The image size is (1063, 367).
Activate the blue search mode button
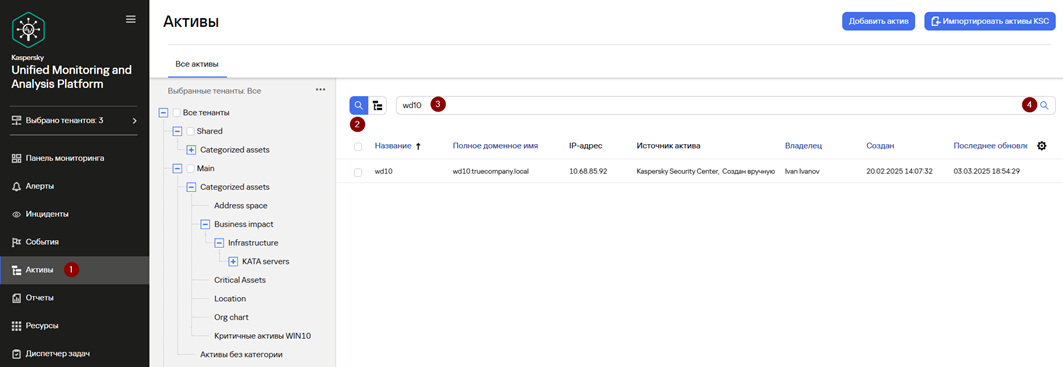point(359,105)
